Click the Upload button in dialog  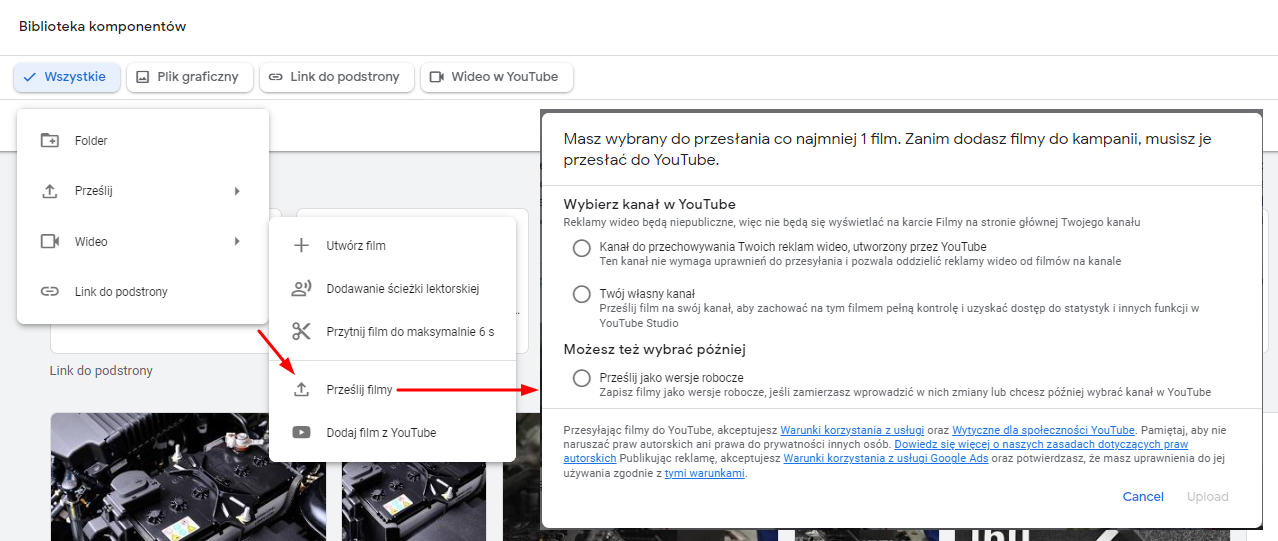tap(1207, 497)
